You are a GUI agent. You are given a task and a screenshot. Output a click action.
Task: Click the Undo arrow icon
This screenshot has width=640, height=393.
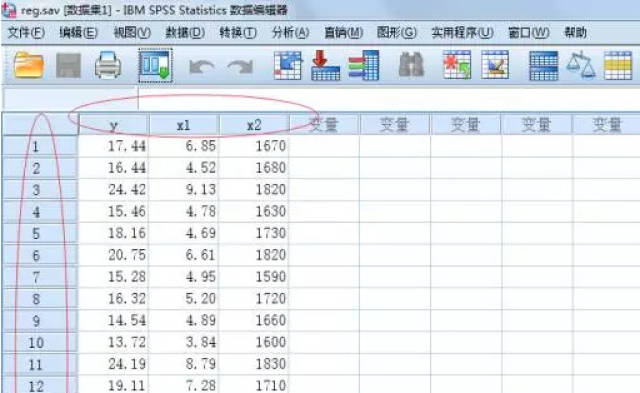pyautogui.click(x=202, y=66)
